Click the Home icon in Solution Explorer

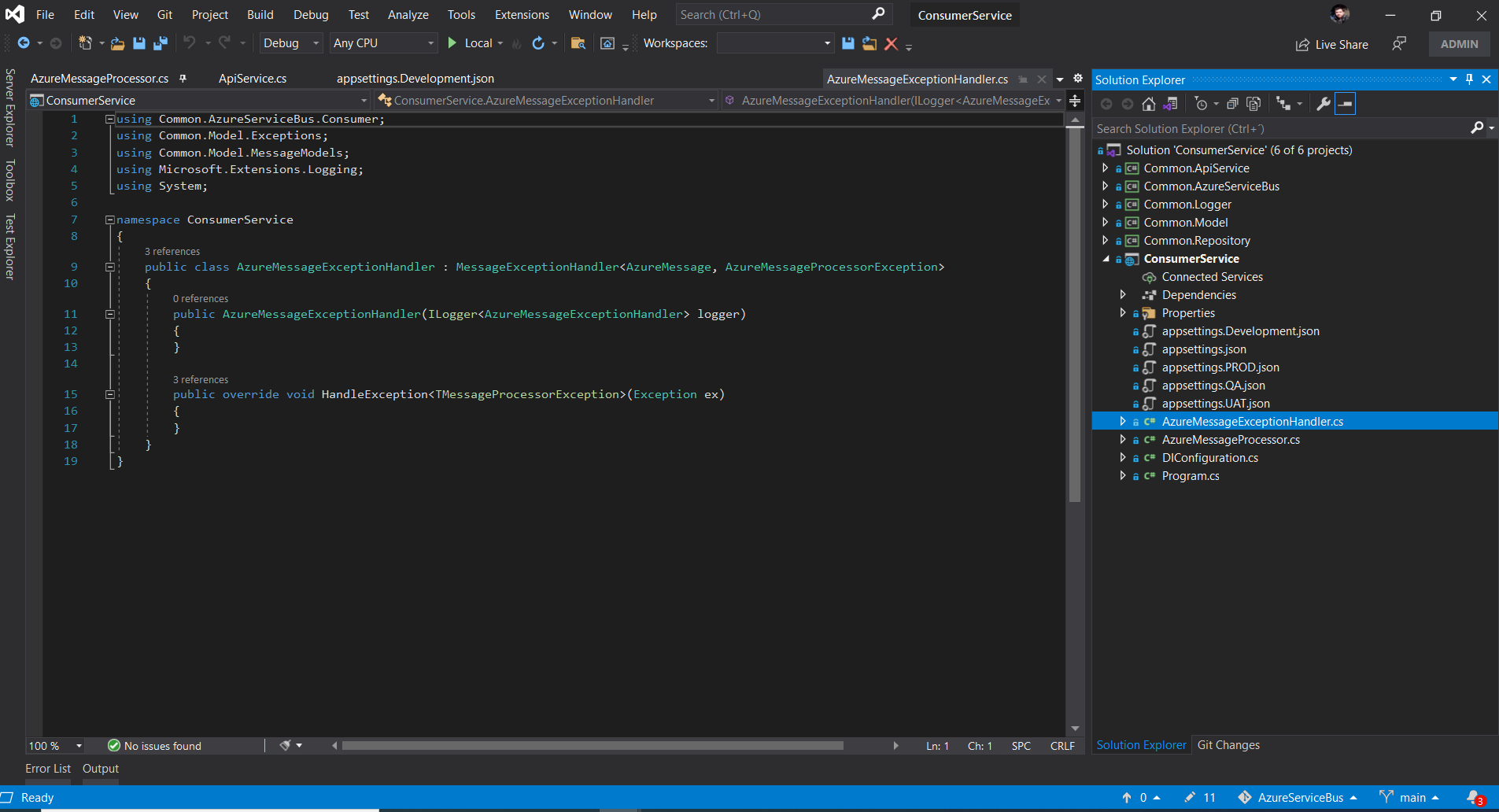(1148, 103)
